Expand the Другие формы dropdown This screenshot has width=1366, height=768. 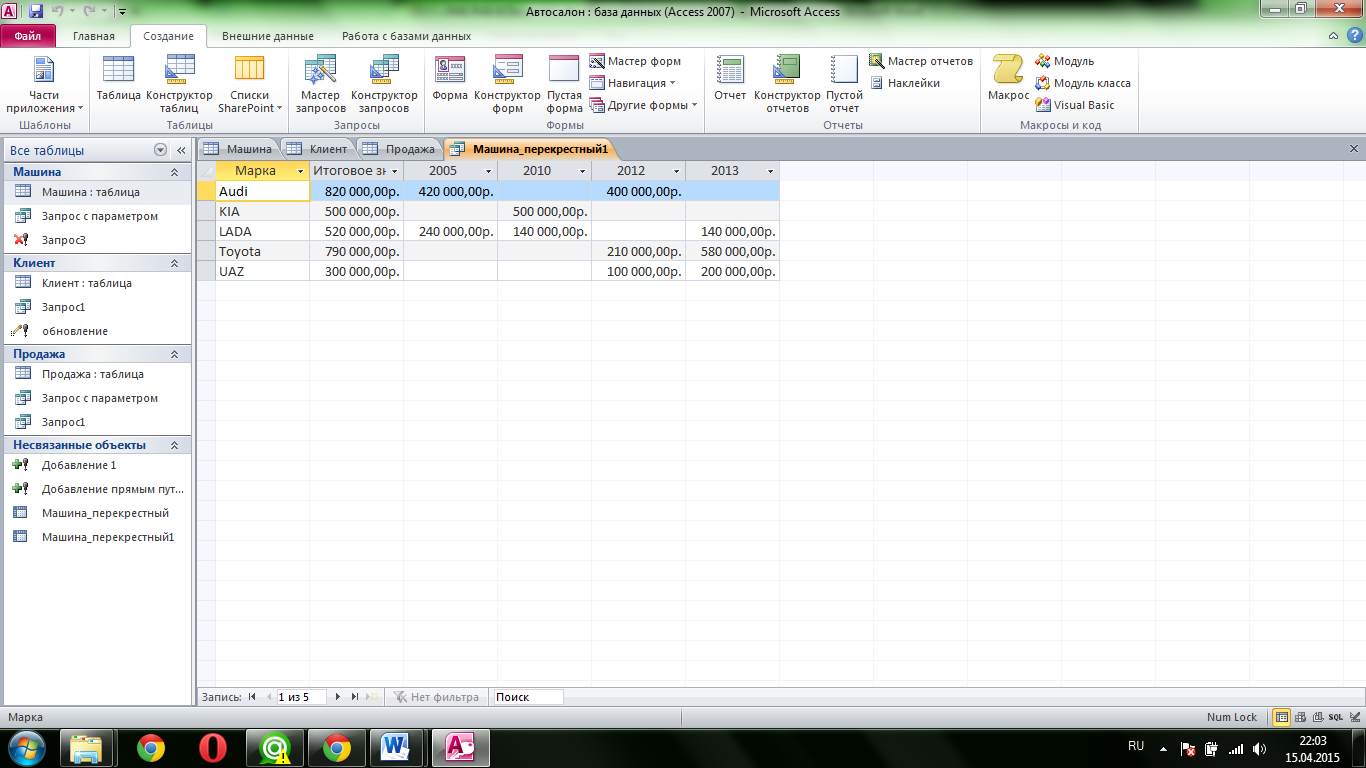[x=644, y=105]
